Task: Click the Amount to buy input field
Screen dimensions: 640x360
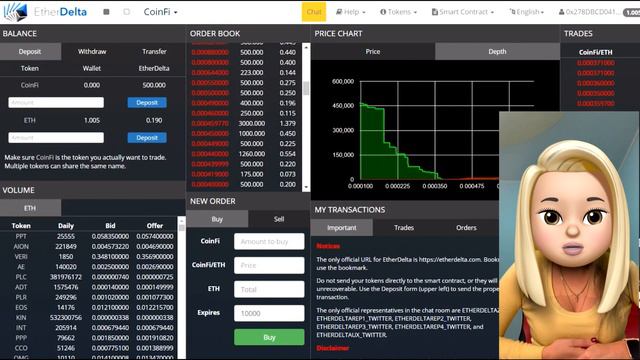Action: [x=269, y=242]
